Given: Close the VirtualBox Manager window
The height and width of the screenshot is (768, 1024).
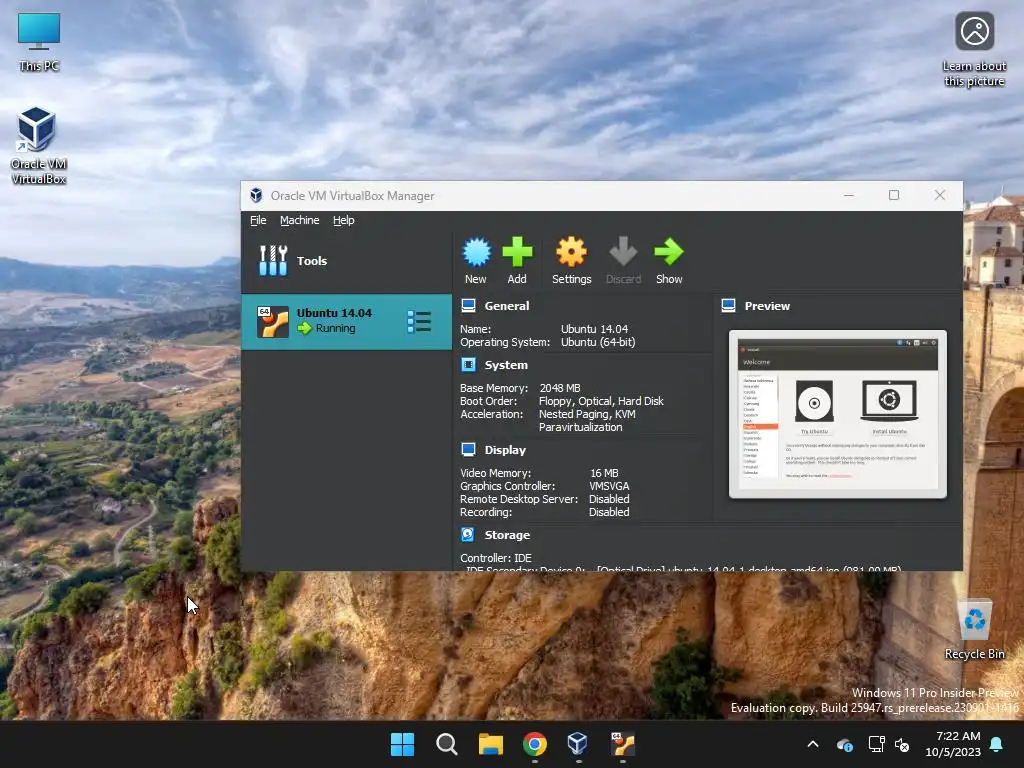Looking at the screenshot, I should [940, 195].
